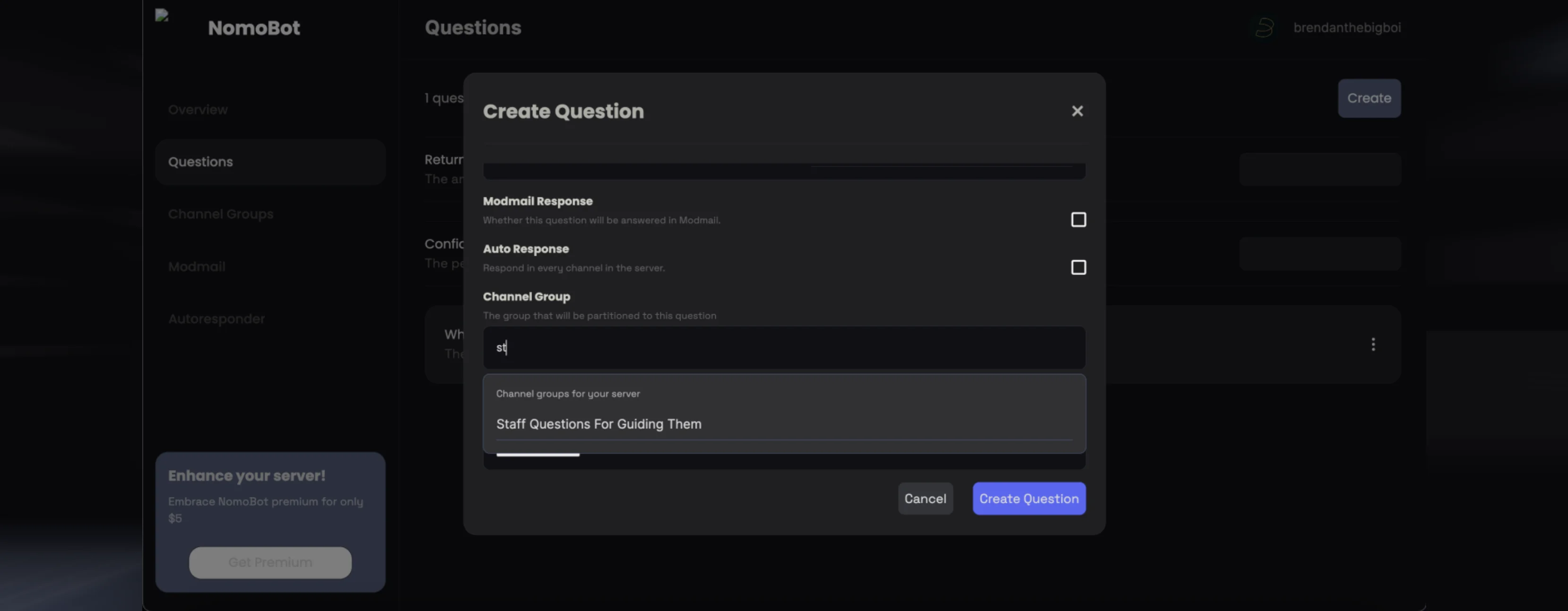The height and width of the screenshot is (611, 1568).
Task: Open the question's three-dot options menu
Action: coord(1373,344)
